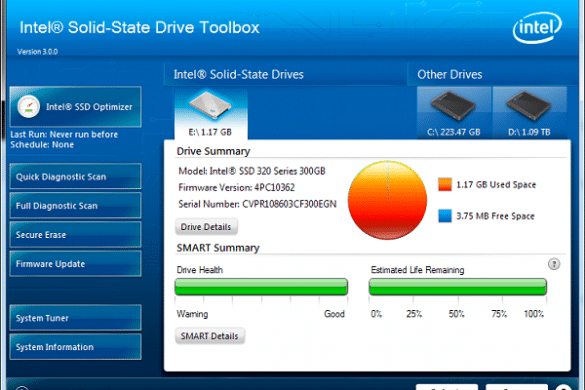The width and height of the screenshot is (585, 390).
Task: Click the text 'Serial Number: CVPR108603CF300EGN'
Action: [257, 204]
